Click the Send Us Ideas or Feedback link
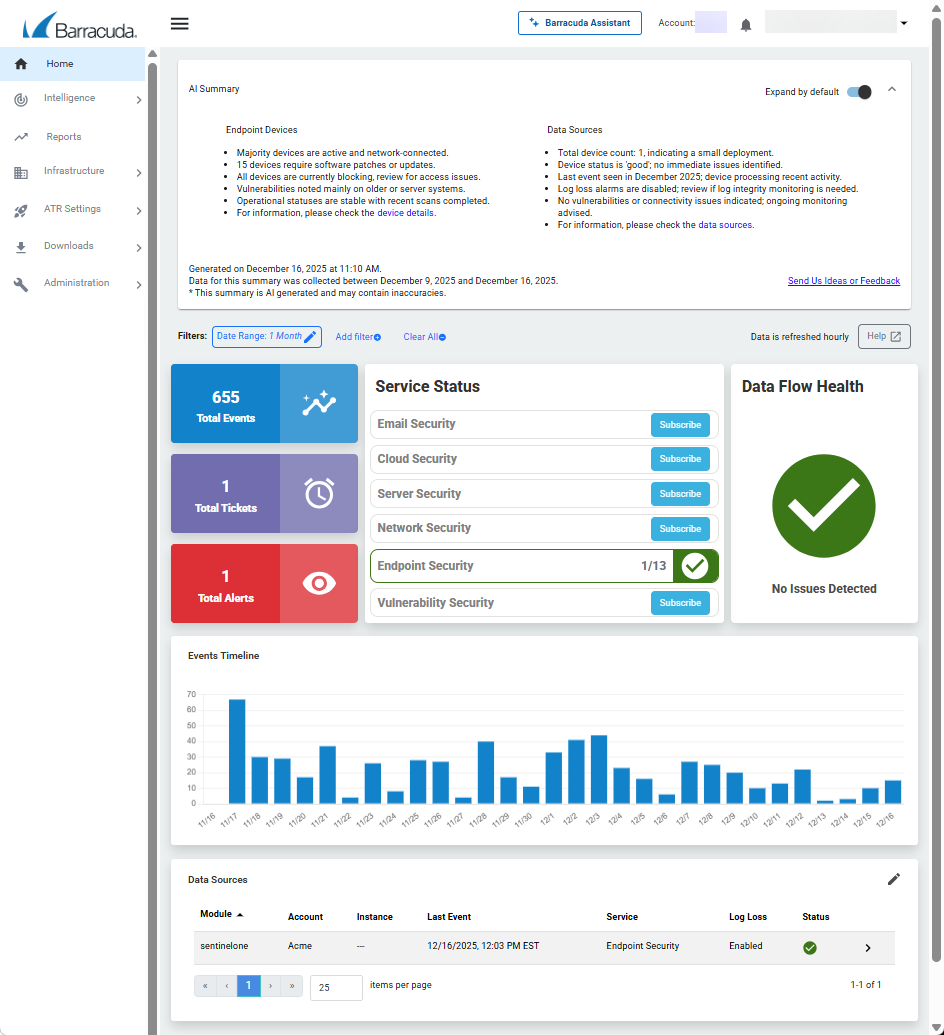This screenshot has width=944, height=1035. point(843,281)
